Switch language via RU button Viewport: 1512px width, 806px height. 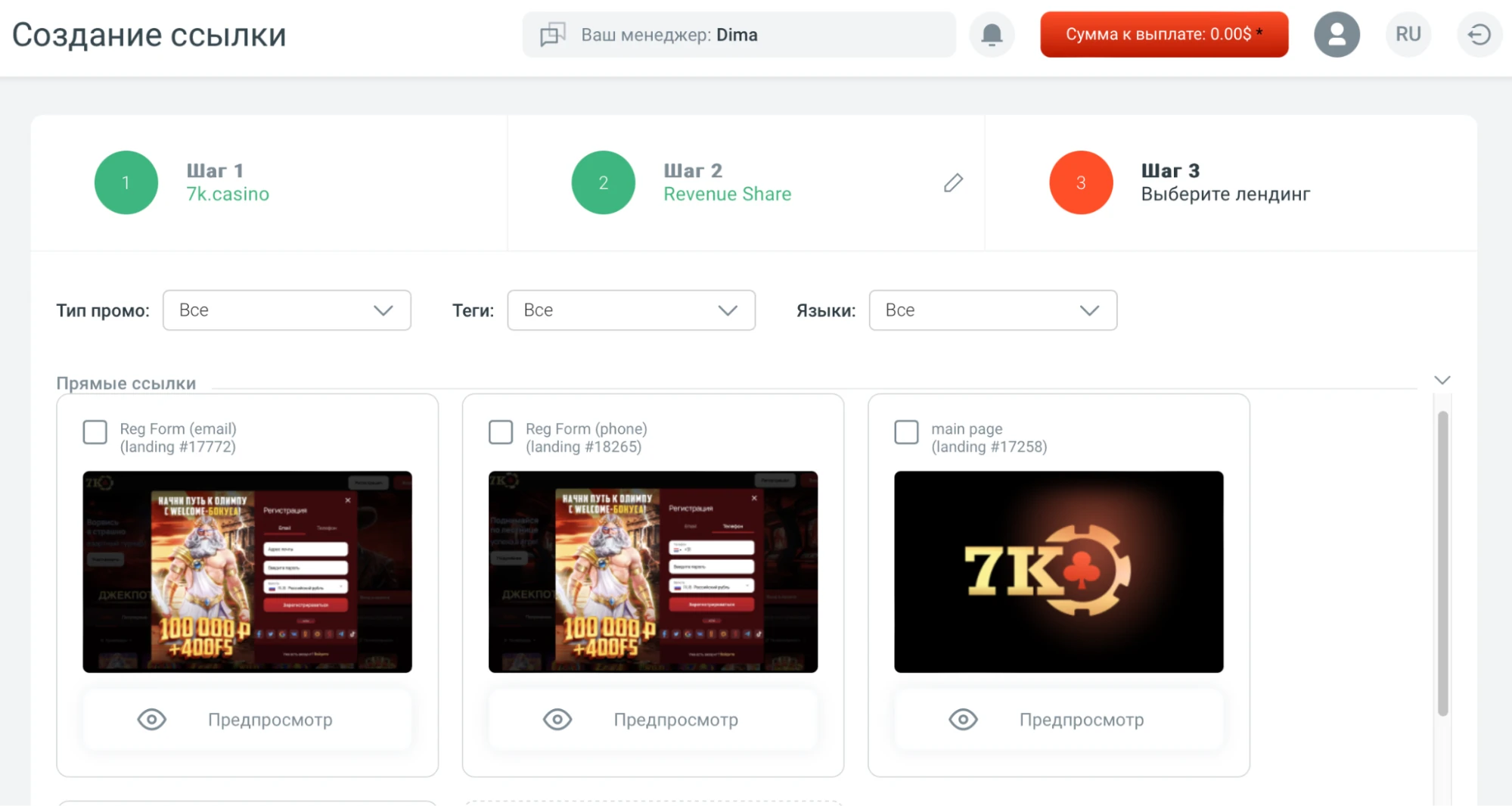click(1408, 35)
